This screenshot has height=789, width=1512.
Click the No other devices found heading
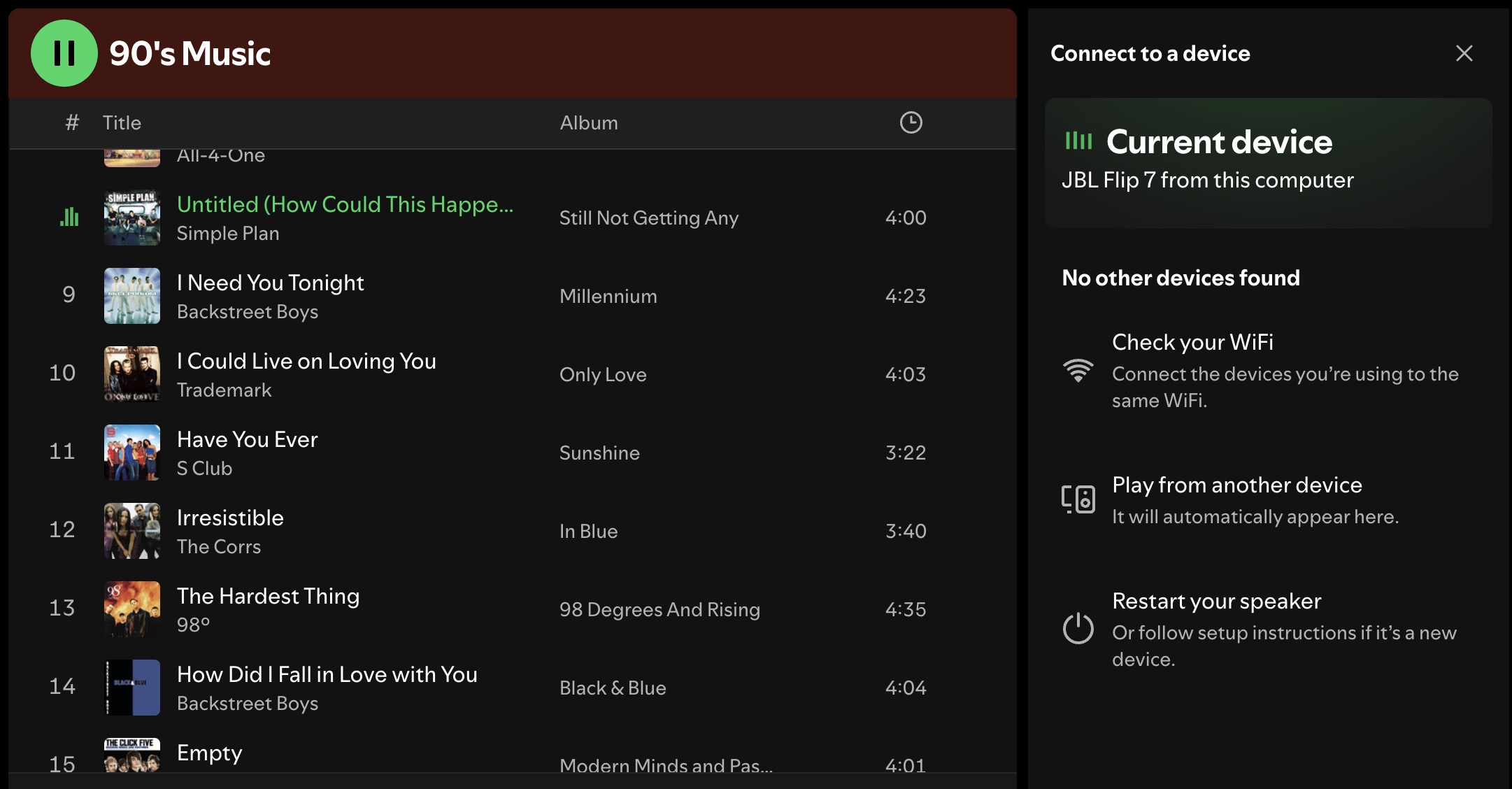pos(1181,278)
